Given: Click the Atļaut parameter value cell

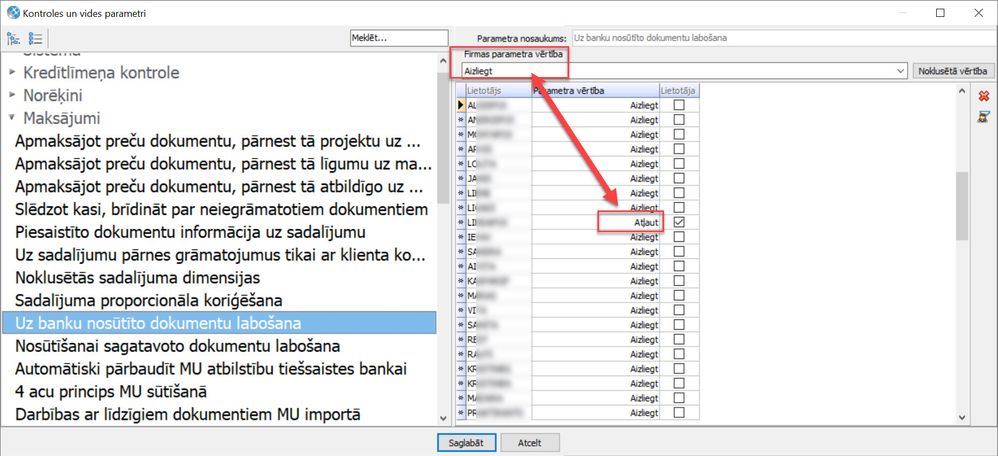Looking at the screenshot, I should [x=595, y=222].
